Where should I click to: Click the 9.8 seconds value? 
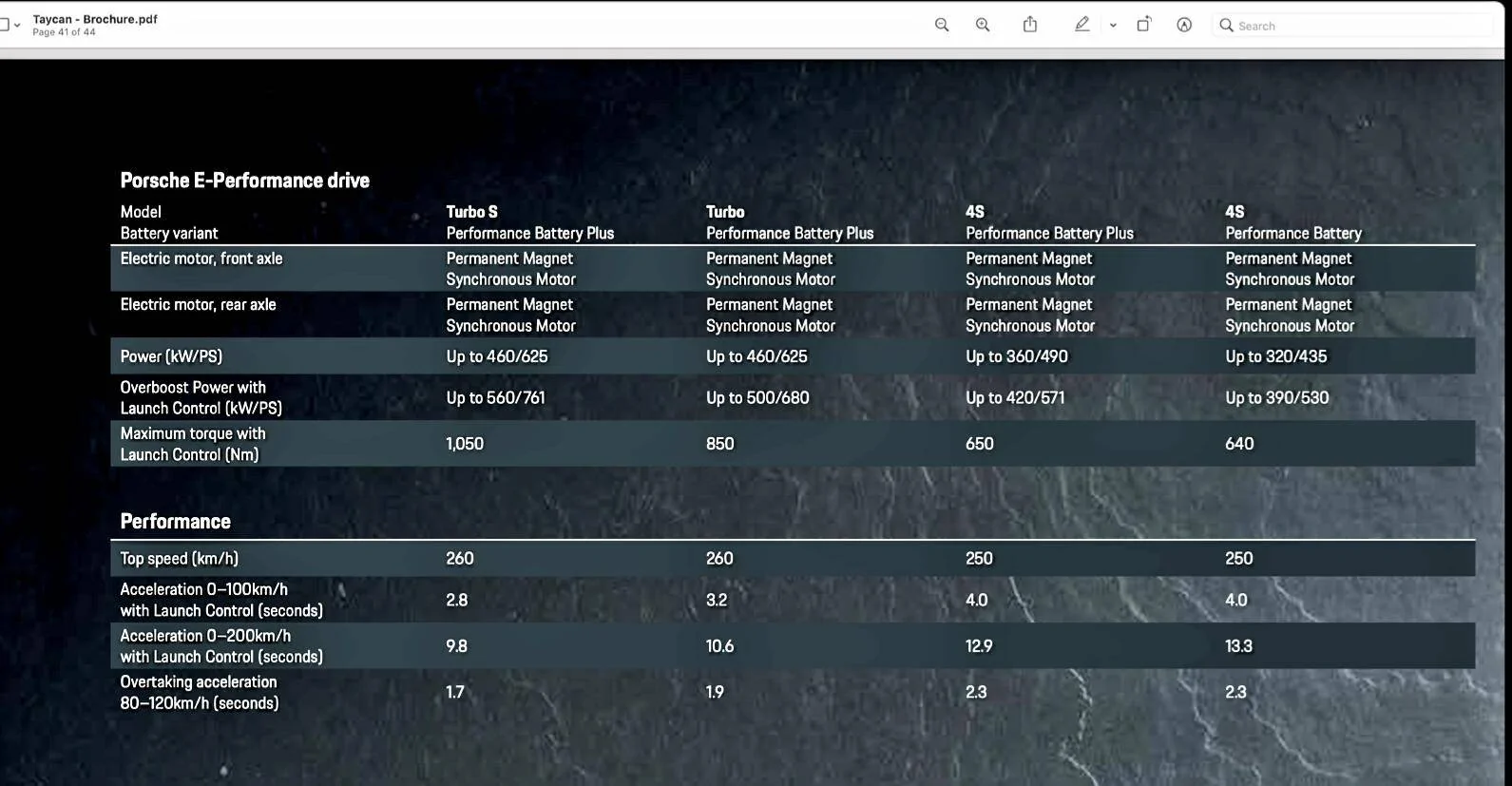pos(457,646)
